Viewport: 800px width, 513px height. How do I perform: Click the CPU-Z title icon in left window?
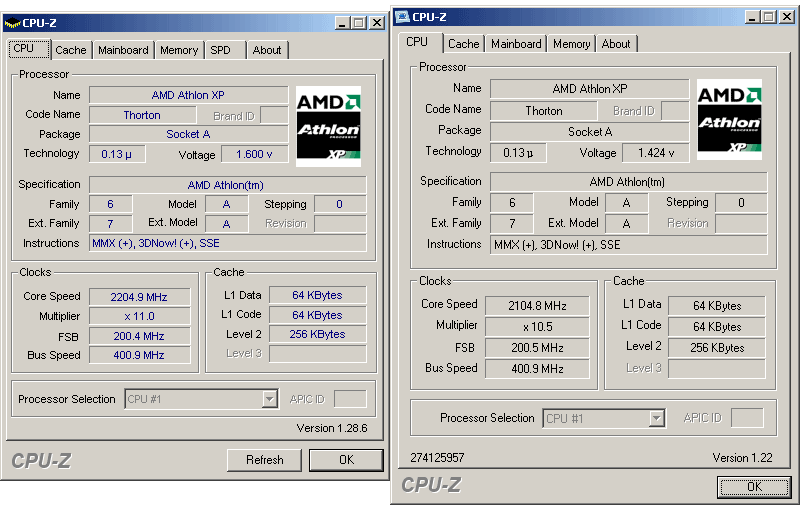coord(12,23)
